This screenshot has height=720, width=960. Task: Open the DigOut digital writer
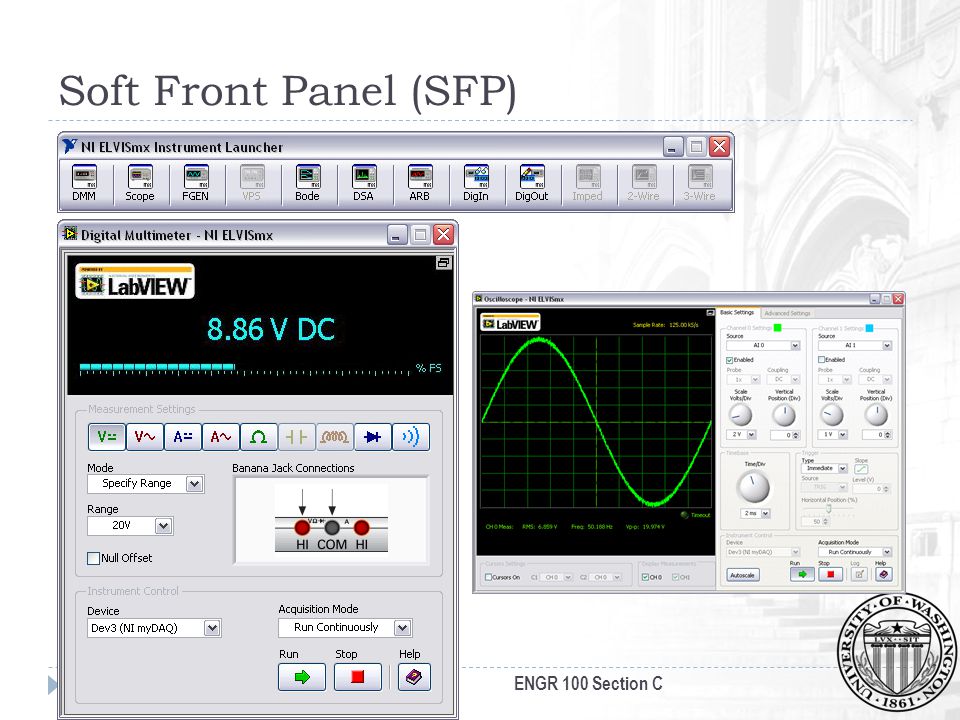531,183
